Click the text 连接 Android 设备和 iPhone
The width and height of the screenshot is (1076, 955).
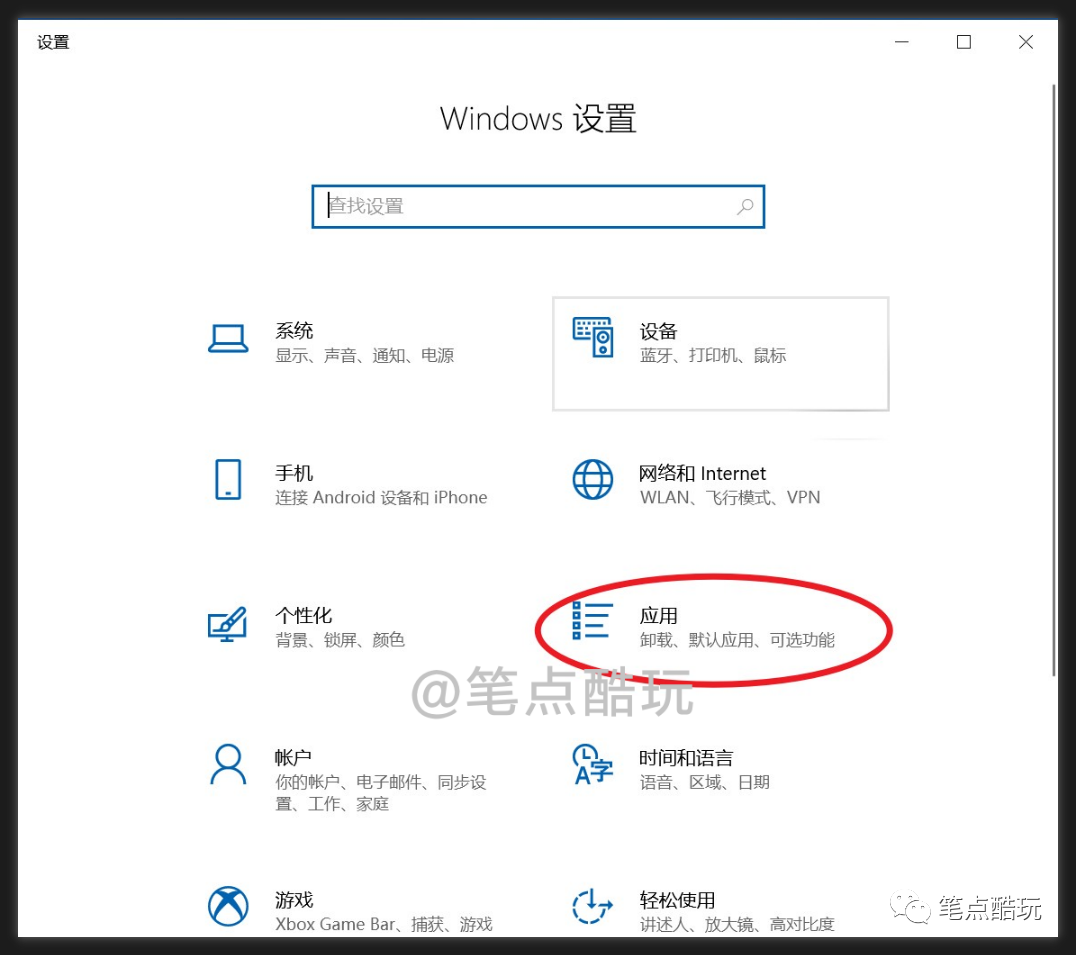(x=381, y=497)
